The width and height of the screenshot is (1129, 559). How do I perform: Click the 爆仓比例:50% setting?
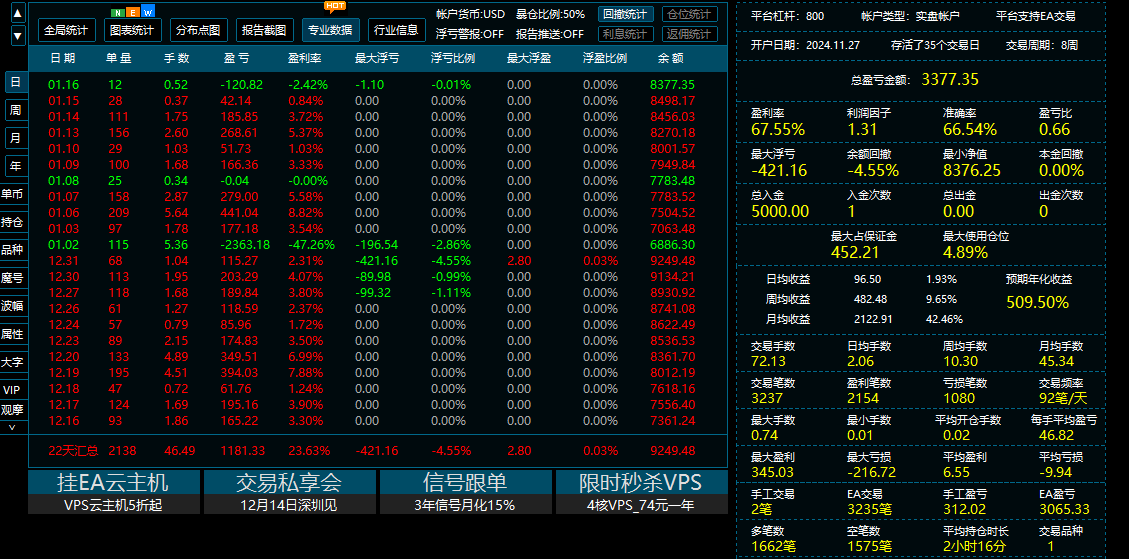[550, 14]
